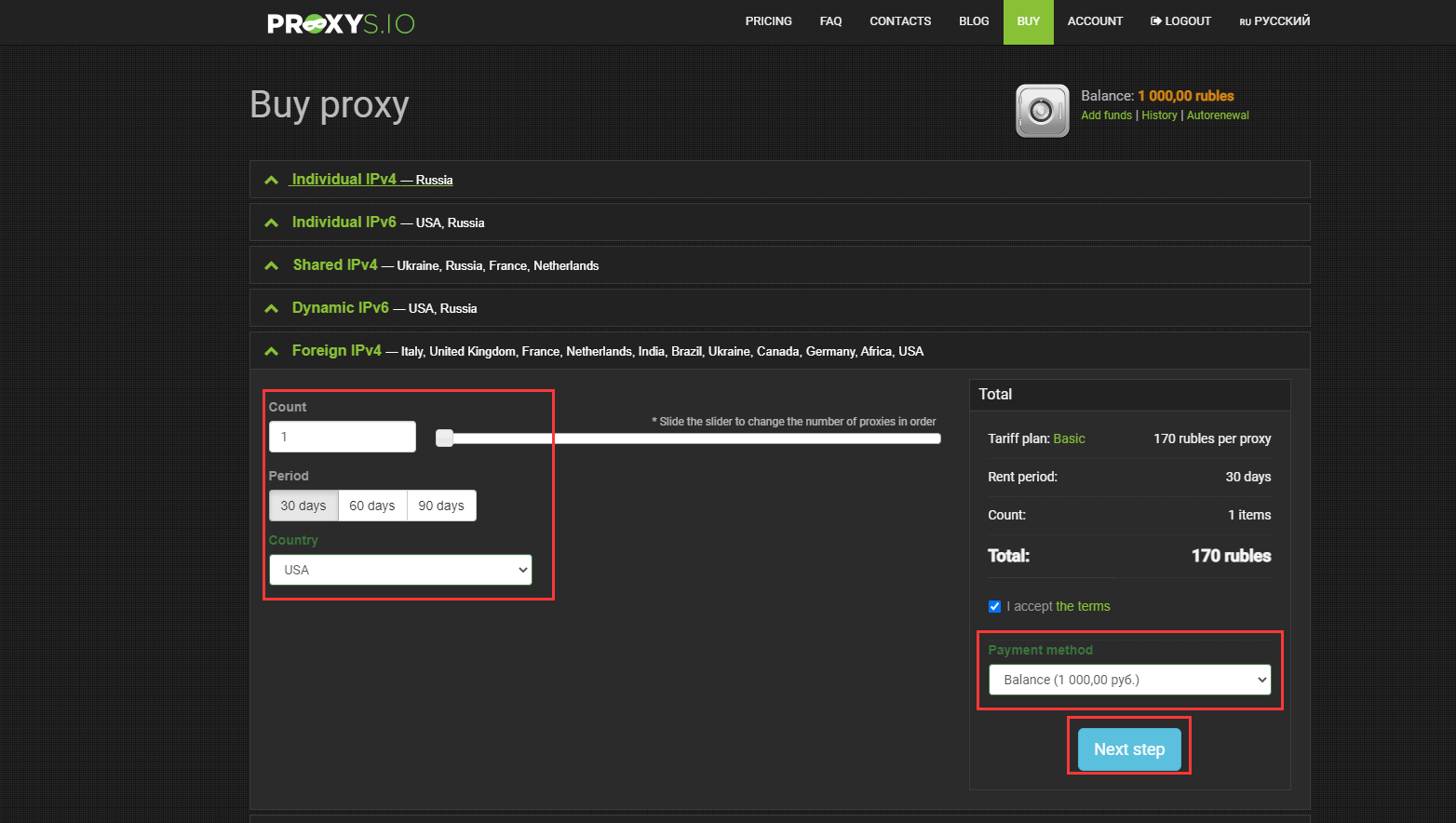This screenshot has height=823, width=1456.
Task: Open the Pricing menu item
Action: pyautogui.click(x=768, y=21)
